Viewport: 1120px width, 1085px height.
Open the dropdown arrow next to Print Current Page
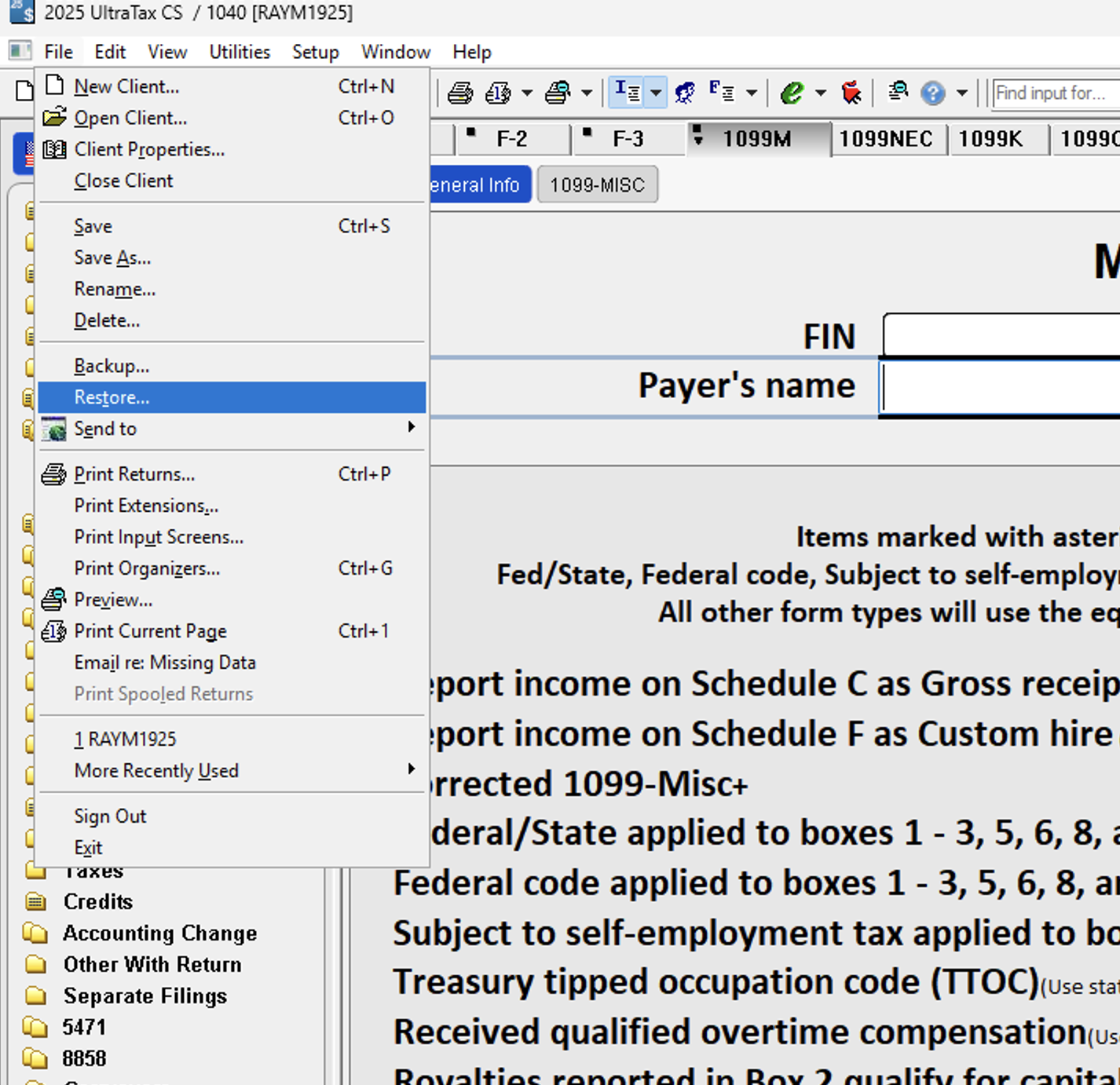[526, 93]
